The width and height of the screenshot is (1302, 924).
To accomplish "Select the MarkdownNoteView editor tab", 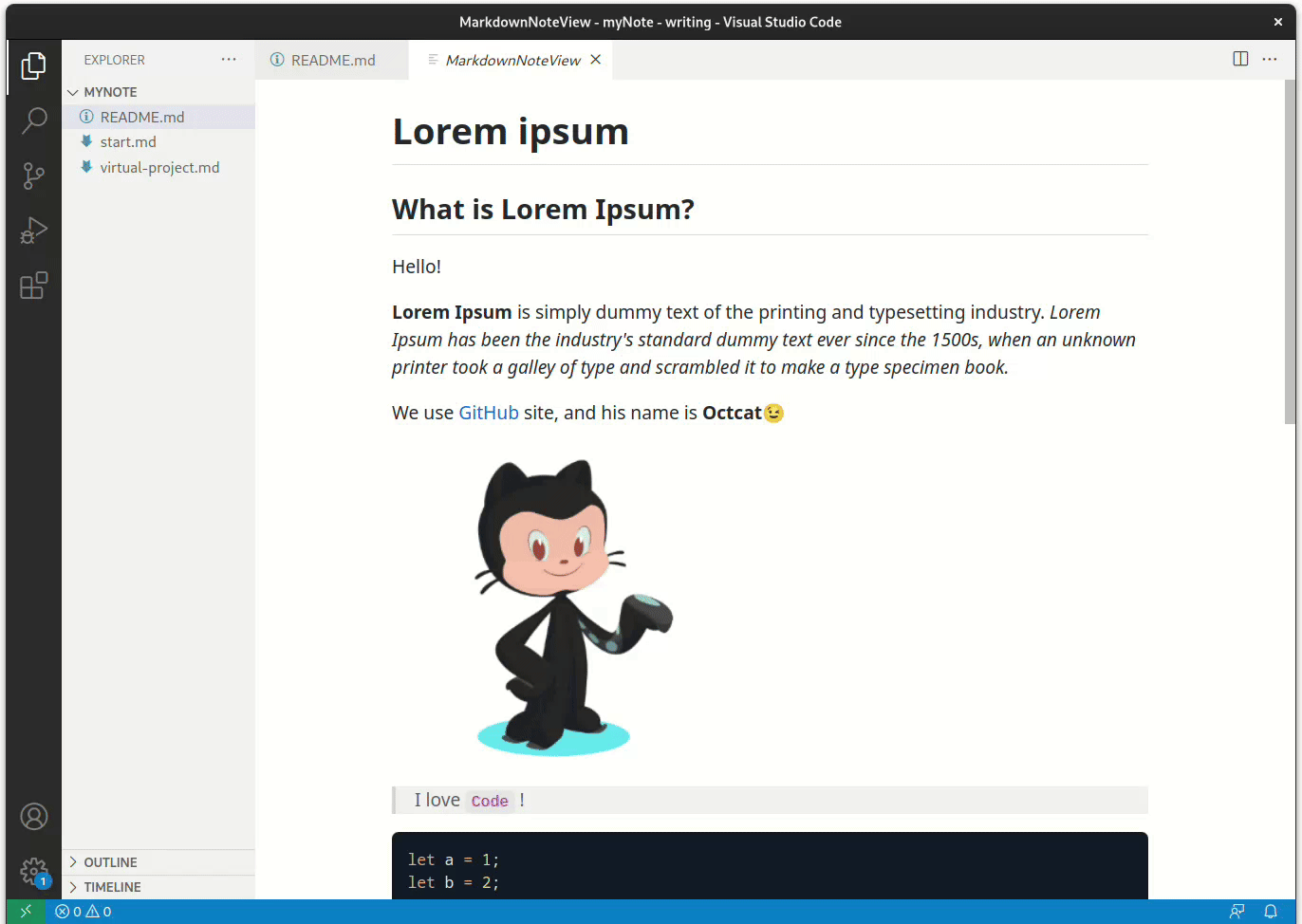I will 511,60.
